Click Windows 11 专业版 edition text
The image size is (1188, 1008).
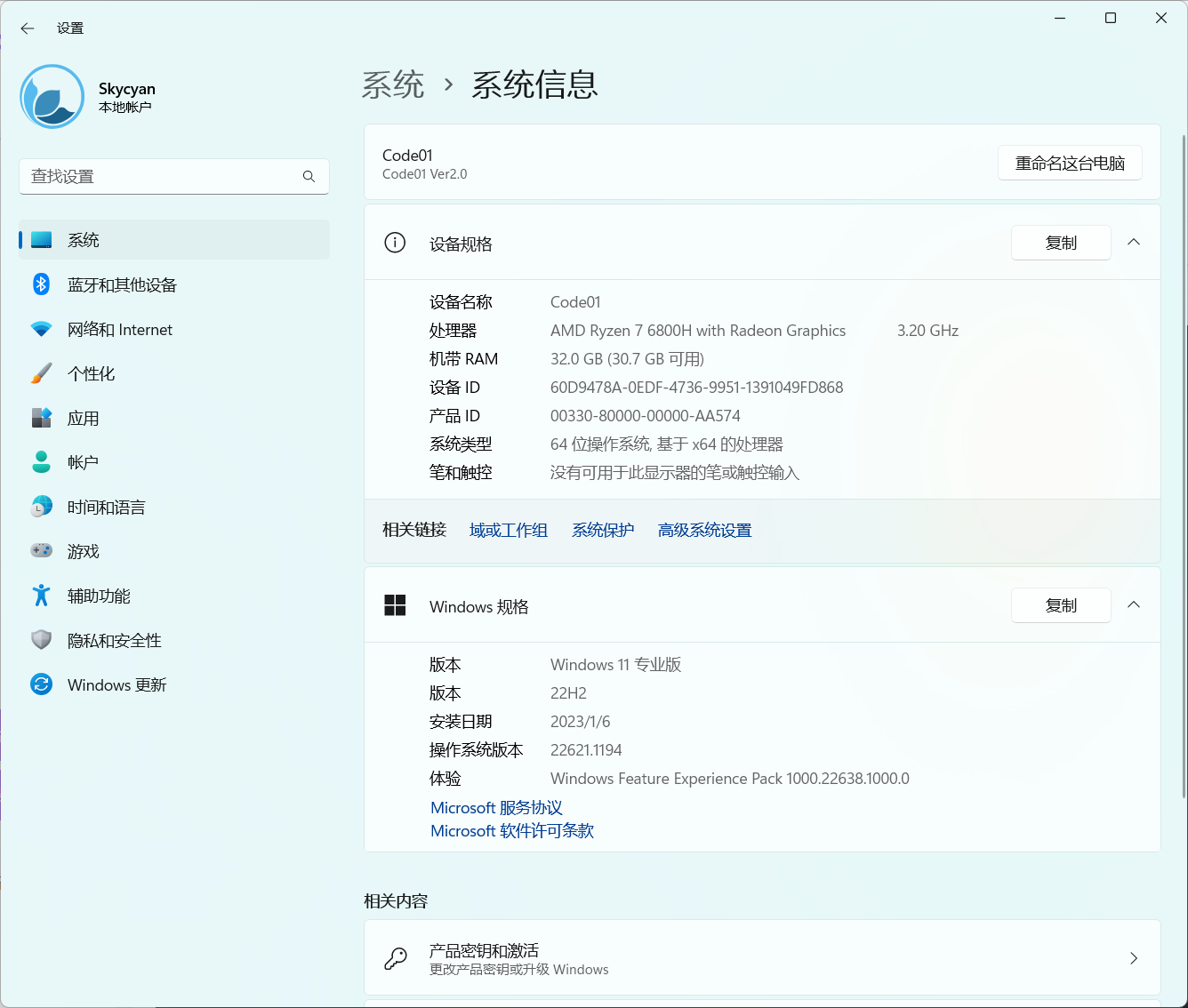[x=616, y=665]
